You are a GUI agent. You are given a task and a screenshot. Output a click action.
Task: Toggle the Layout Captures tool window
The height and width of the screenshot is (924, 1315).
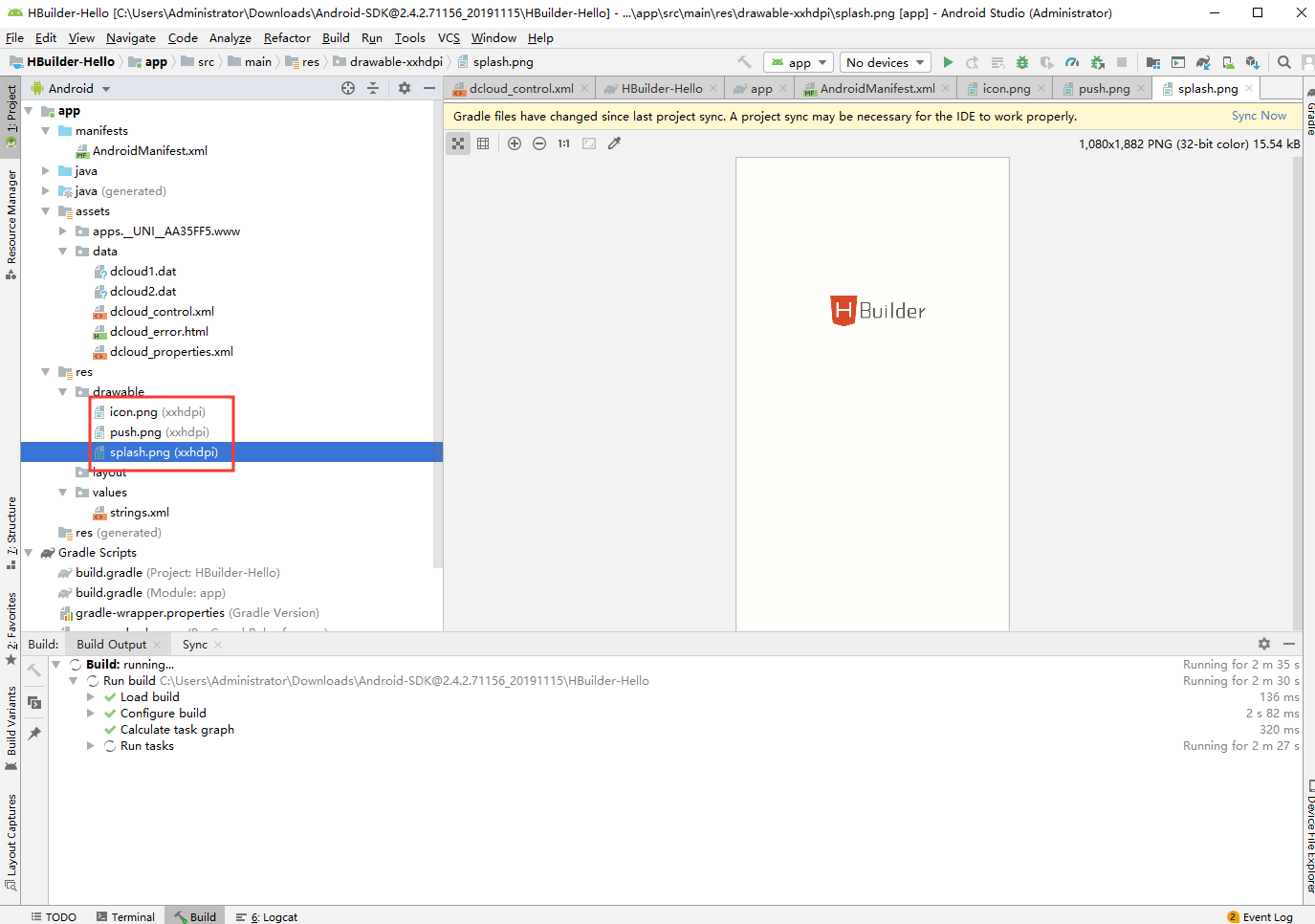pyautogui.click(x=11, y=842)
